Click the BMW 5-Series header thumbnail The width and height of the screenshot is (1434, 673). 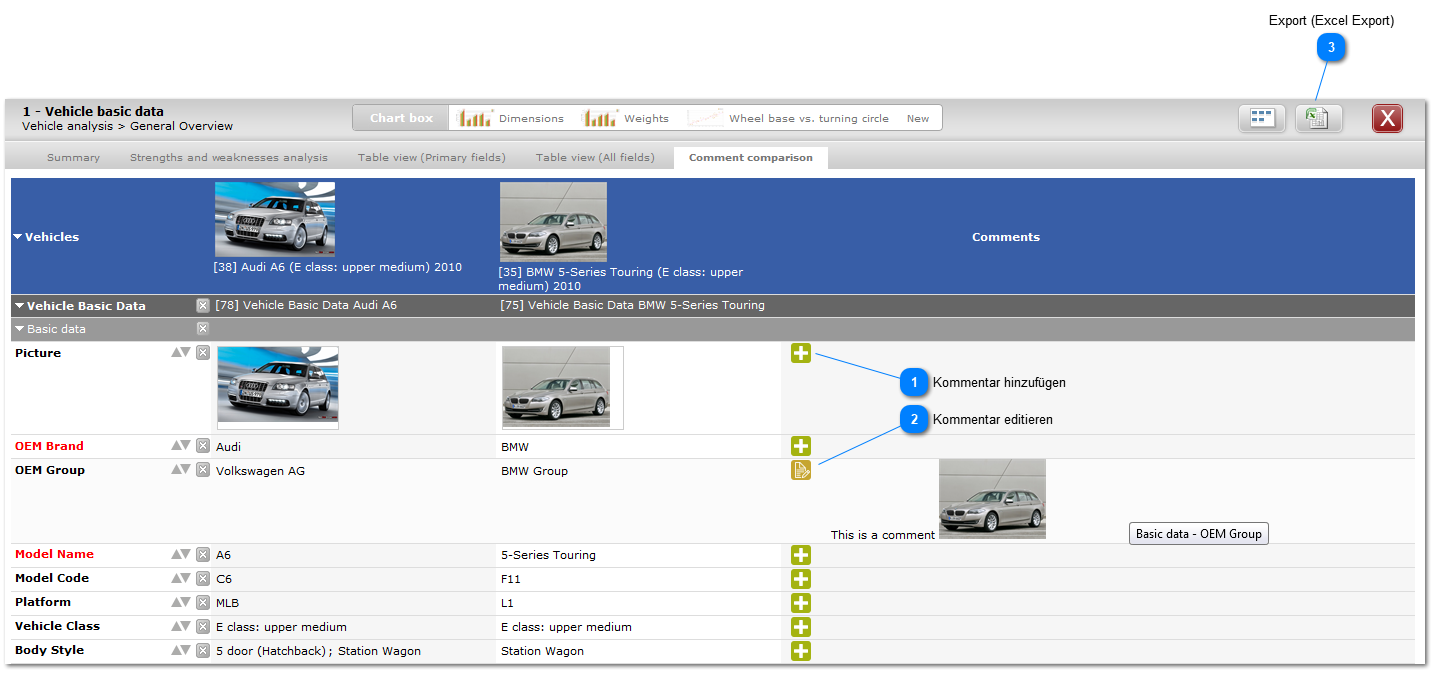pos(553,222)
